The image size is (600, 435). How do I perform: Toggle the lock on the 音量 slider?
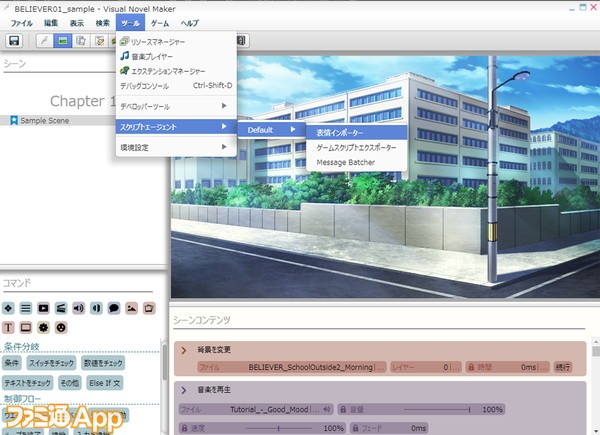[x=343, y=409]
